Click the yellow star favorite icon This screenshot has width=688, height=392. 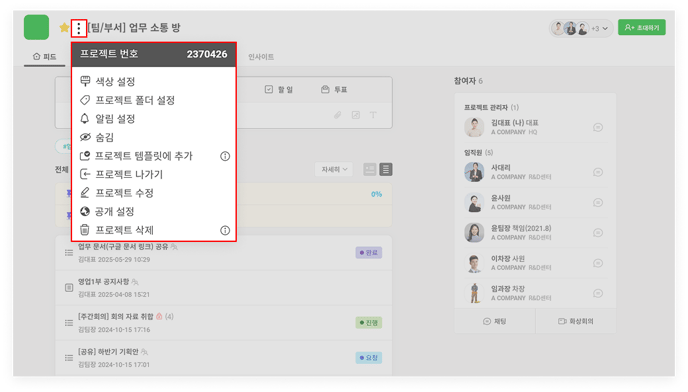[x=64, y=28]
